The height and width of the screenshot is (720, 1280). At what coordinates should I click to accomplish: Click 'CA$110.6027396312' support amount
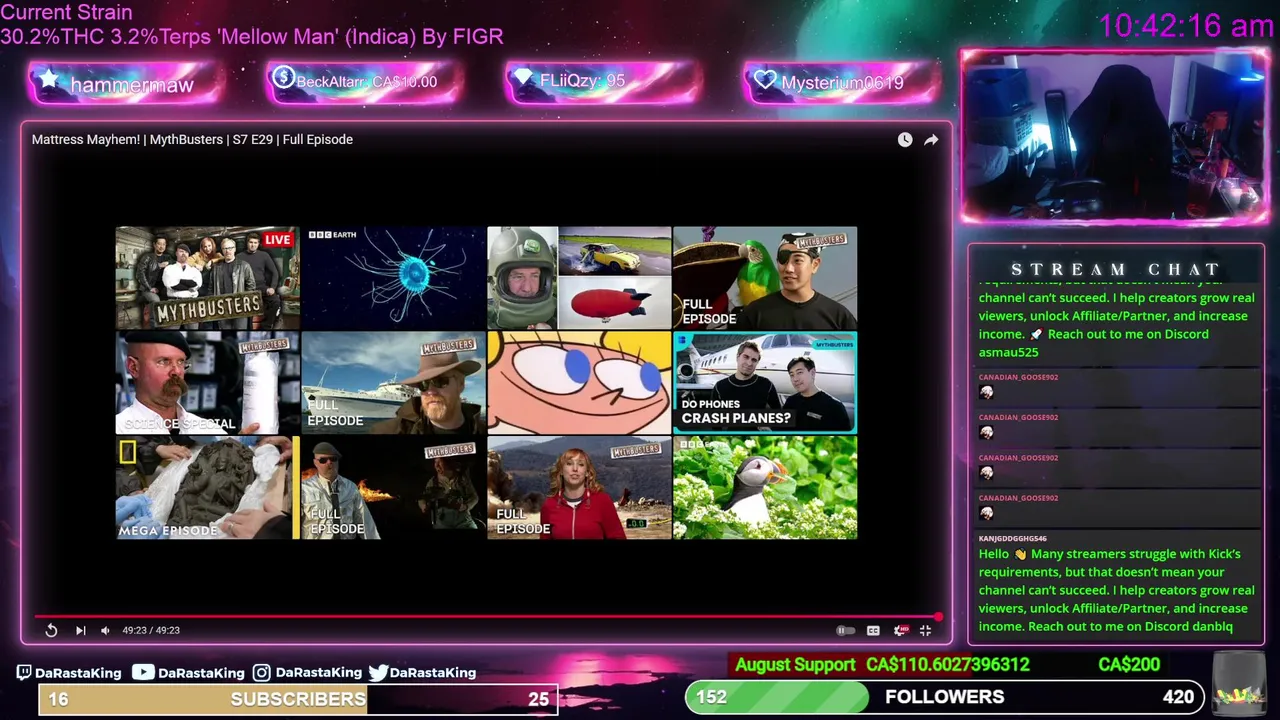948,665
